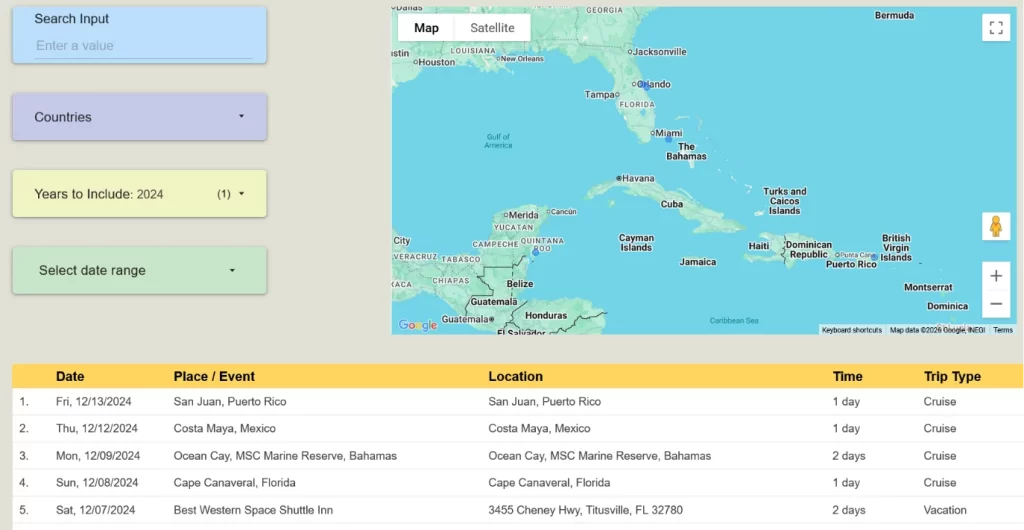Click the Google logo on map
Viewport: 1024px width, 530px height.
[x=417, y=325]
